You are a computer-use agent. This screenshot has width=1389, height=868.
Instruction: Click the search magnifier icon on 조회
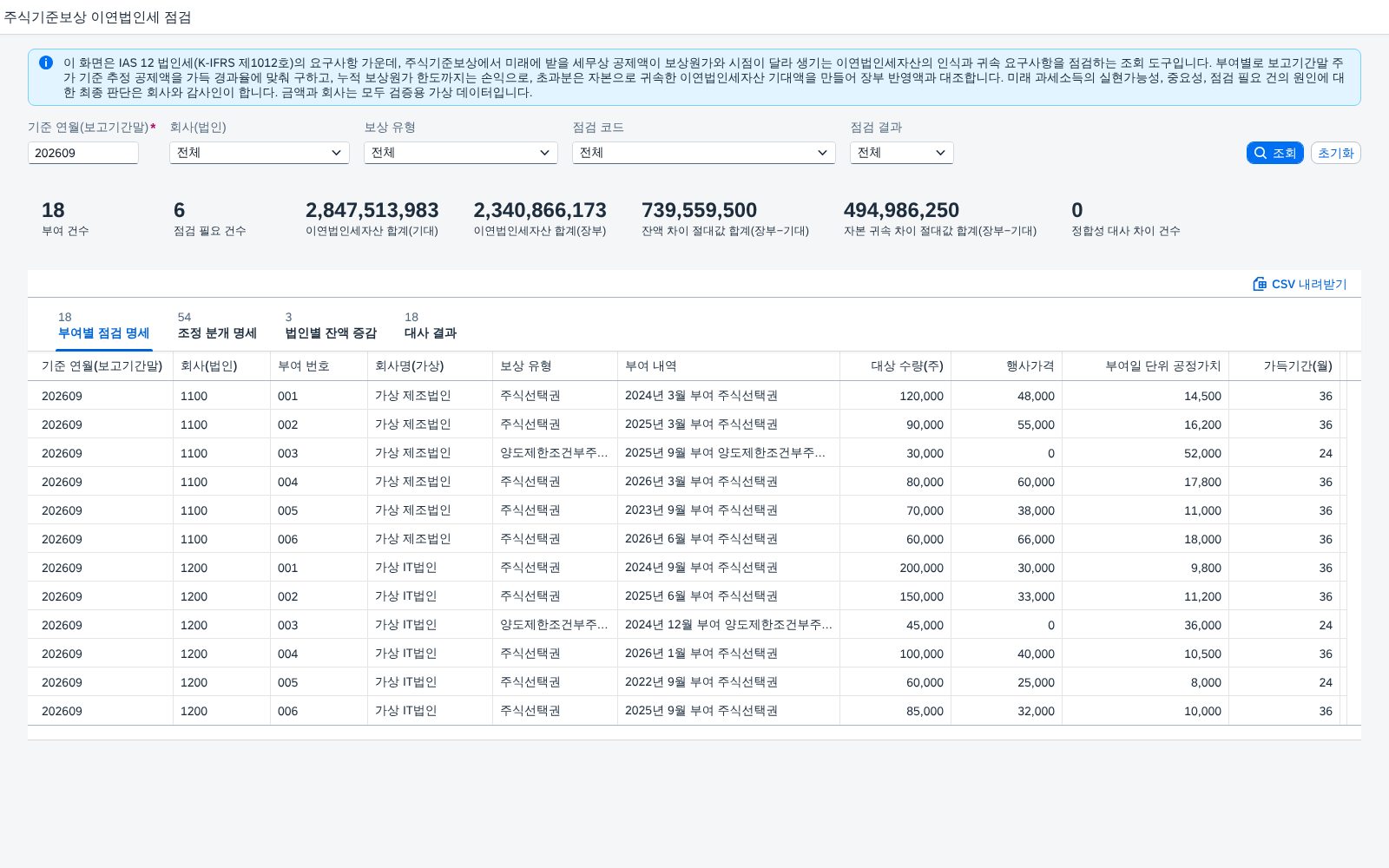coord(1261,153)
